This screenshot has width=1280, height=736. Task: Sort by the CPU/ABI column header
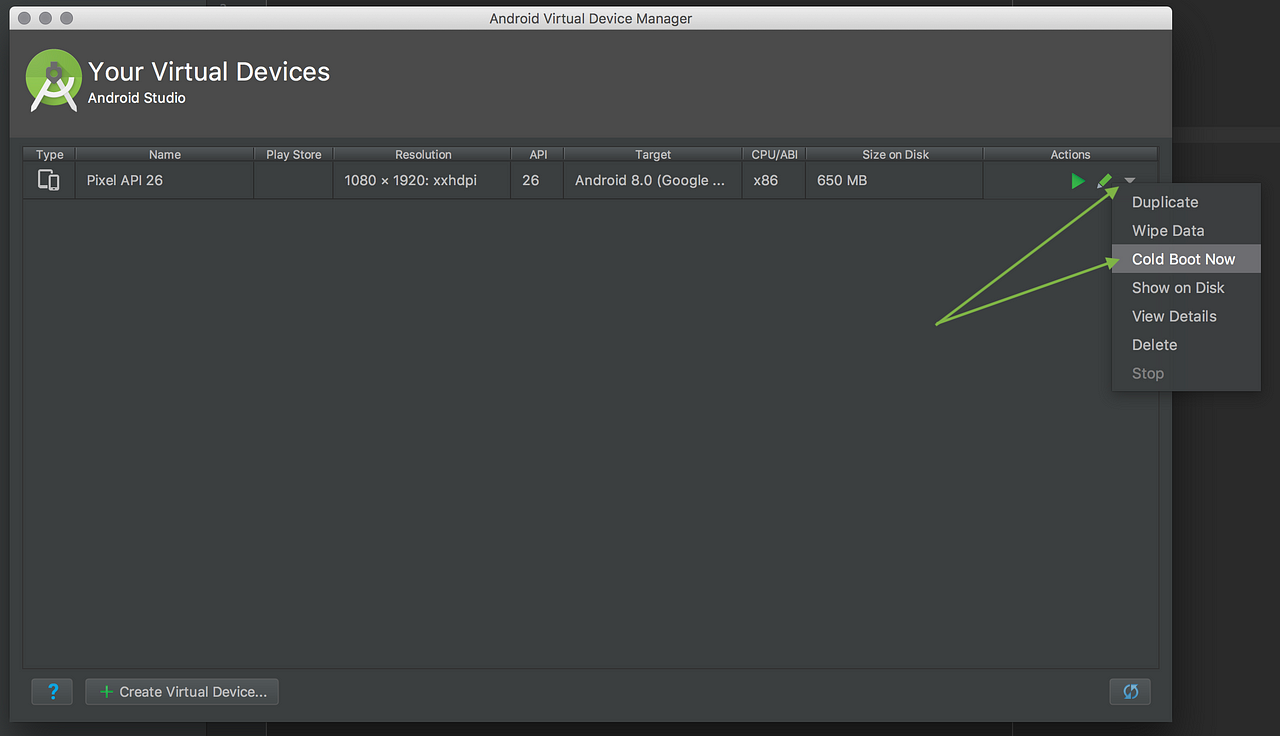point(774,154)
